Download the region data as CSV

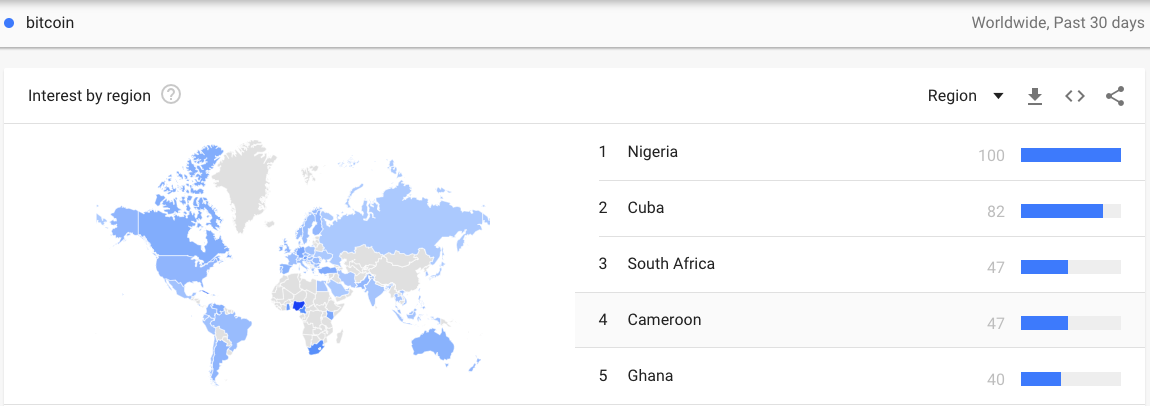click(x=1035, y=96)
